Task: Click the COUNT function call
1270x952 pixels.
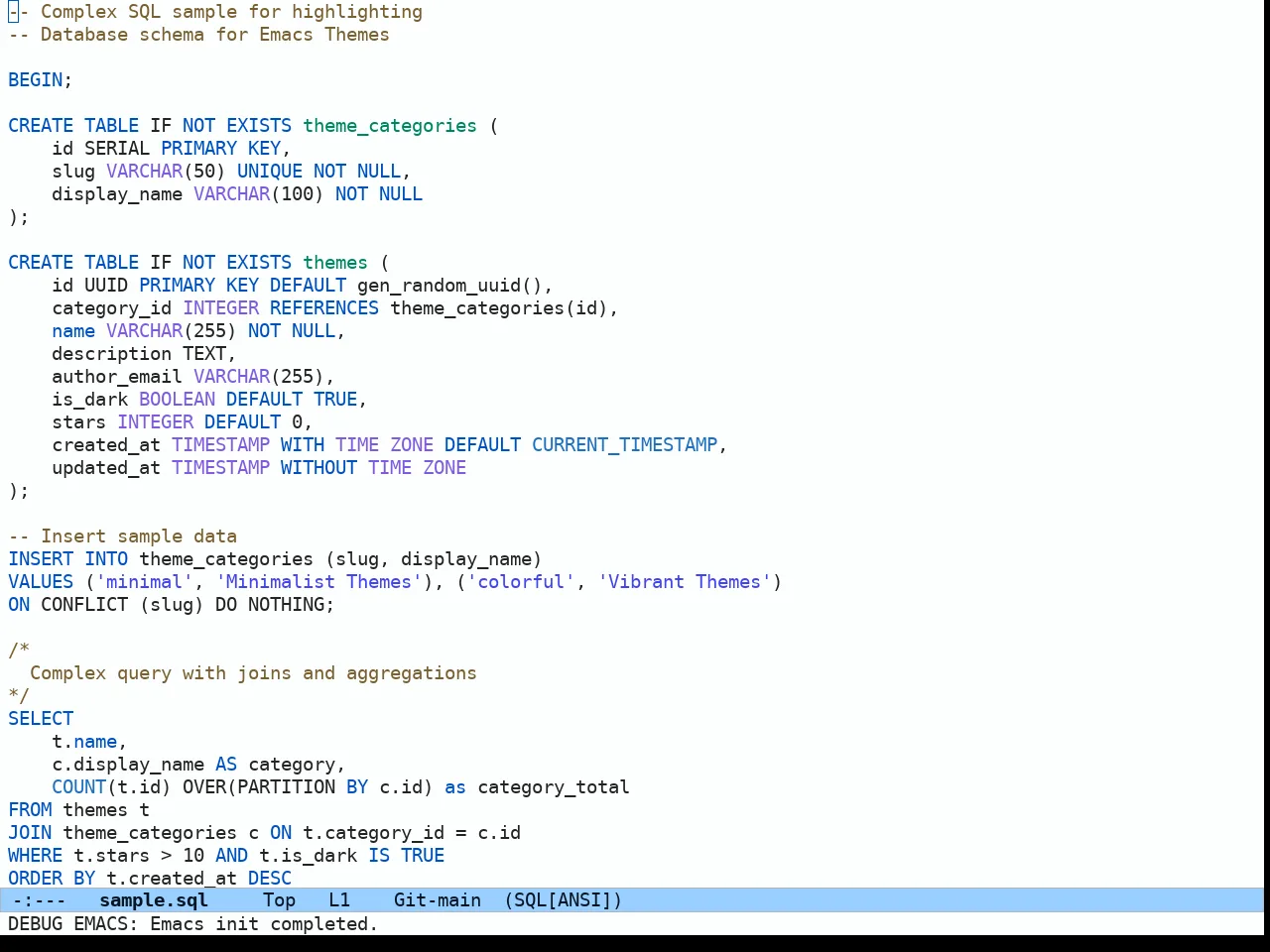Action: tap(111, 787)
